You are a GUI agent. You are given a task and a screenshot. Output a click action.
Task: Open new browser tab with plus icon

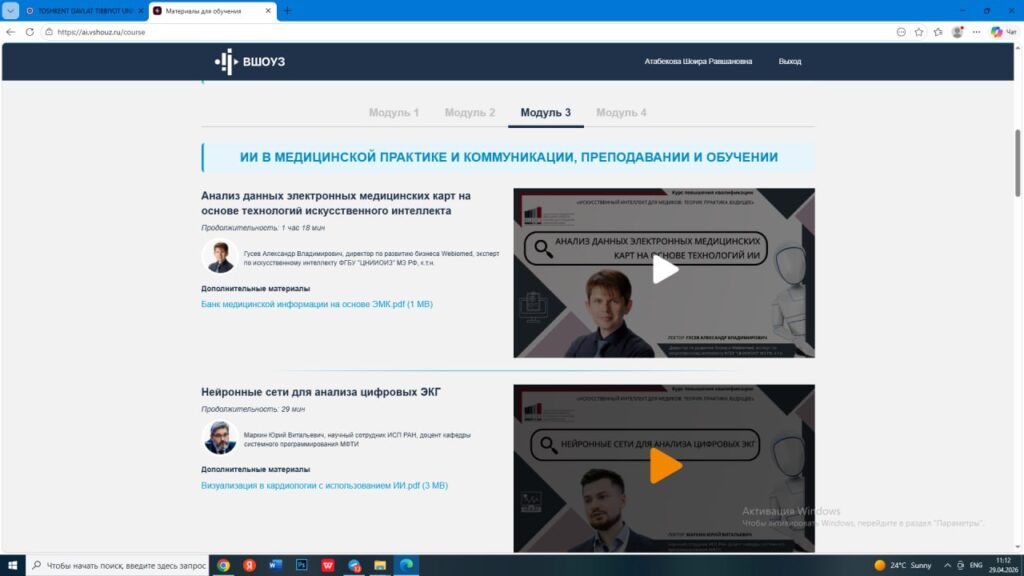click(x=288, y=10)
